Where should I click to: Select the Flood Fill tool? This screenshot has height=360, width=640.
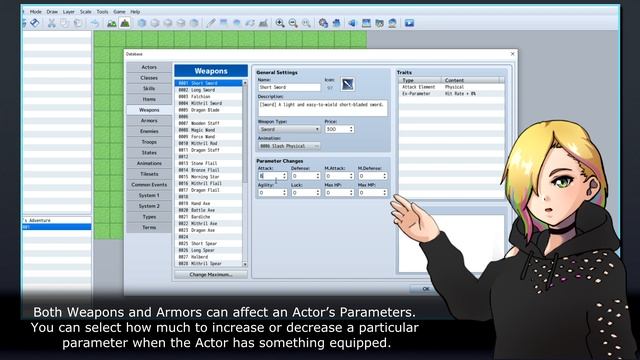tap(250, 23)
